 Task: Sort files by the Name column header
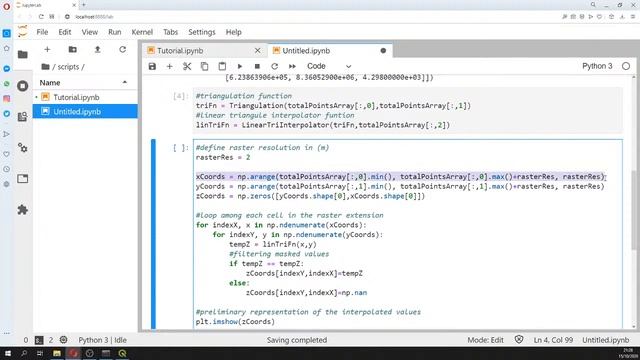(x=85, y=82)
